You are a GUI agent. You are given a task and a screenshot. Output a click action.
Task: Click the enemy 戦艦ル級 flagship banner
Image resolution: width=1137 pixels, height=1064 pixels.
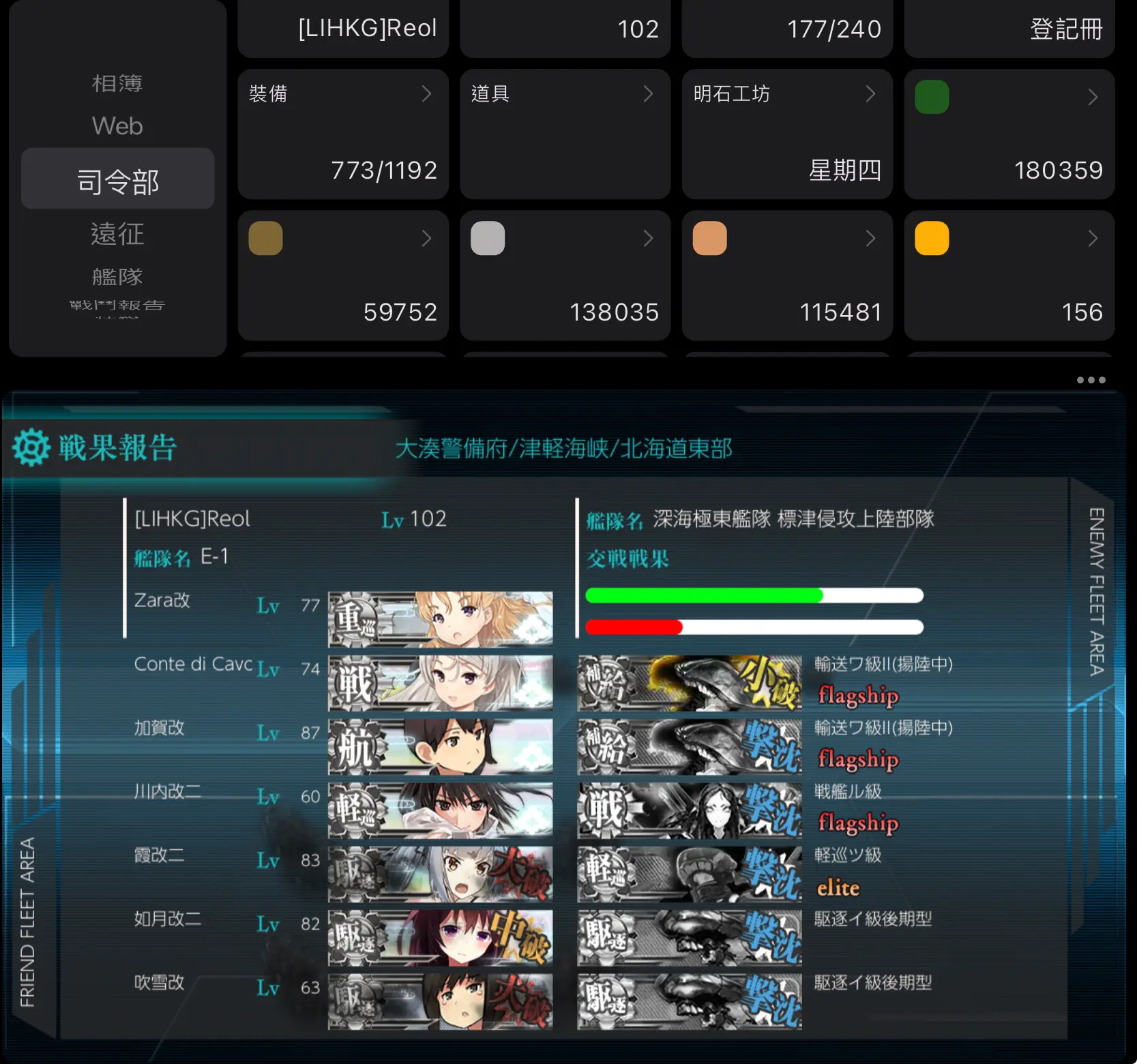690,810
